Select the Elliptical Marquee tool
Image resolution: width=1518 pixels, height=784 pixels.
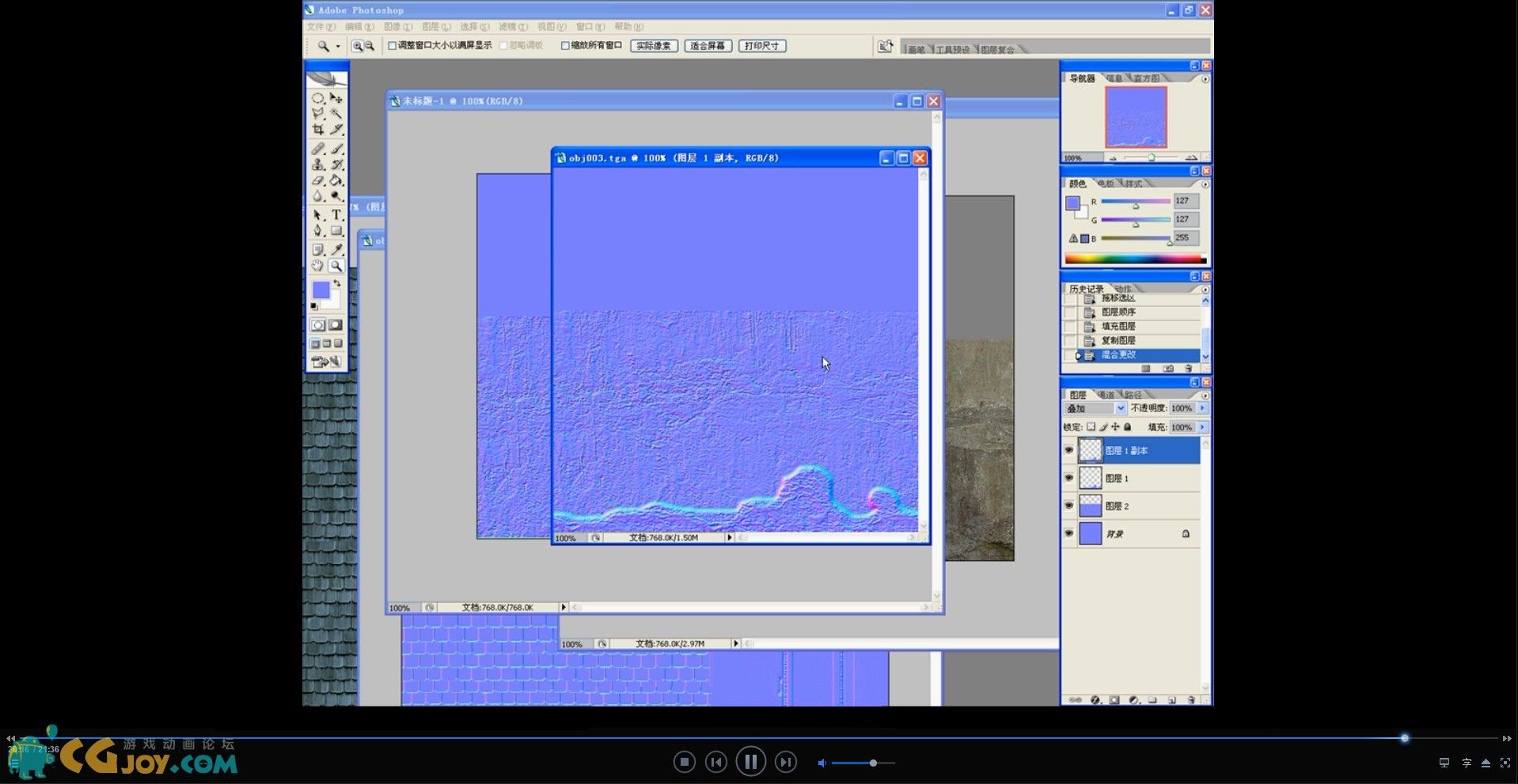[317, 98]
